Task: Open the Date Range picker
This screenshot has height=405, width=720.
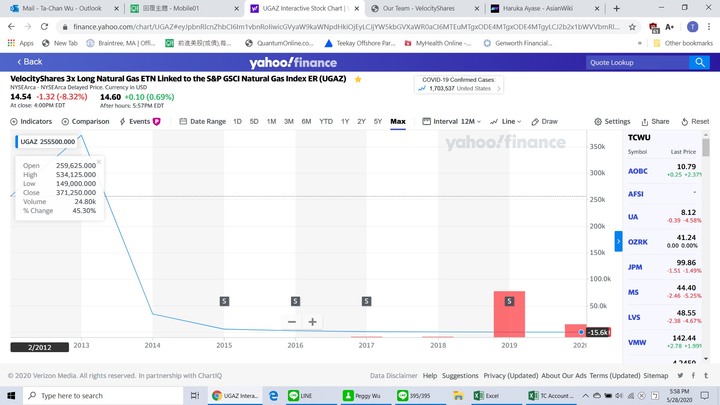Action: point(202,121)
